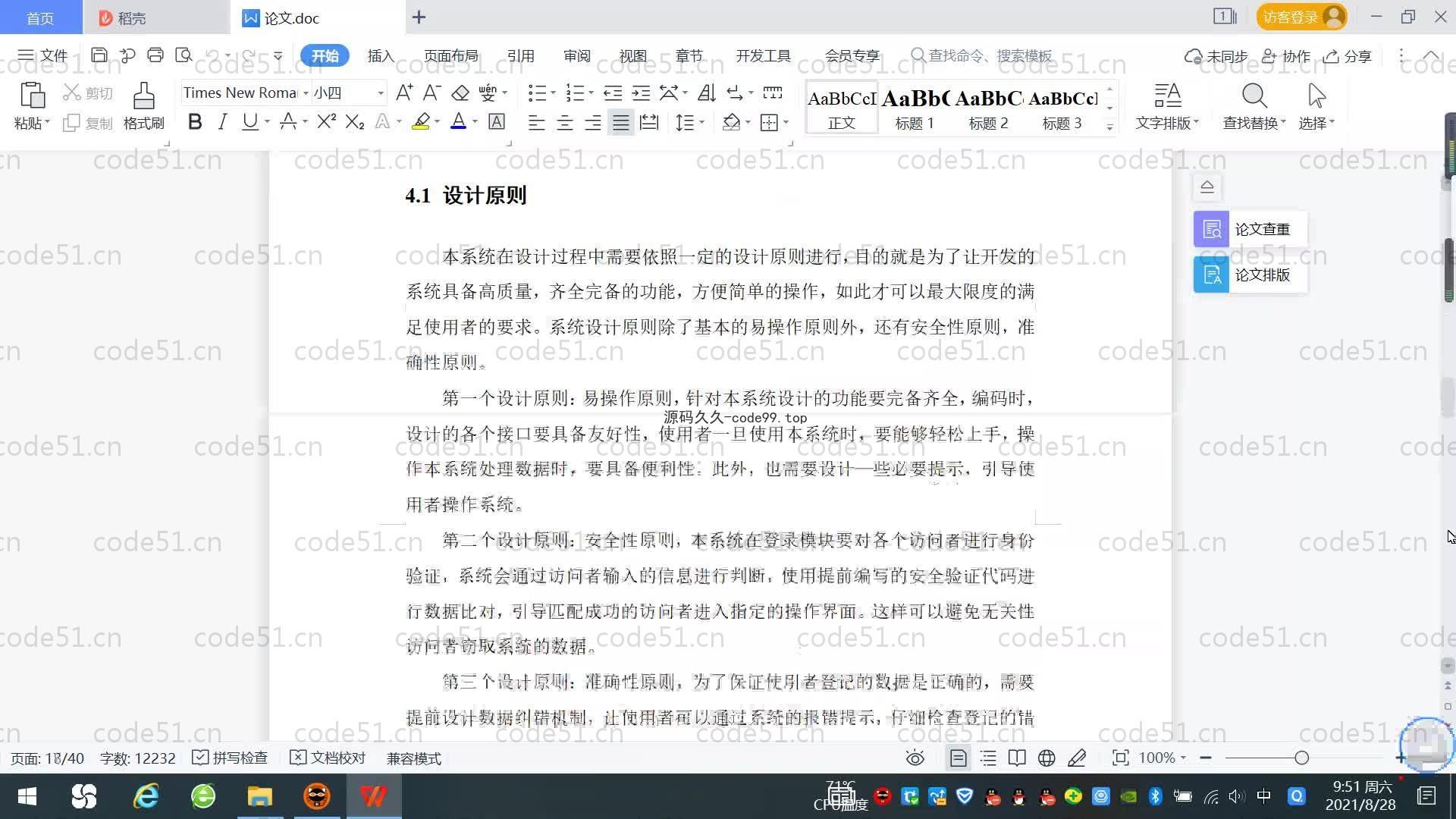Toggle spell check (拼写检查) in status bar
Screen dimensions: 1456x819
click(x=231, y=758)
